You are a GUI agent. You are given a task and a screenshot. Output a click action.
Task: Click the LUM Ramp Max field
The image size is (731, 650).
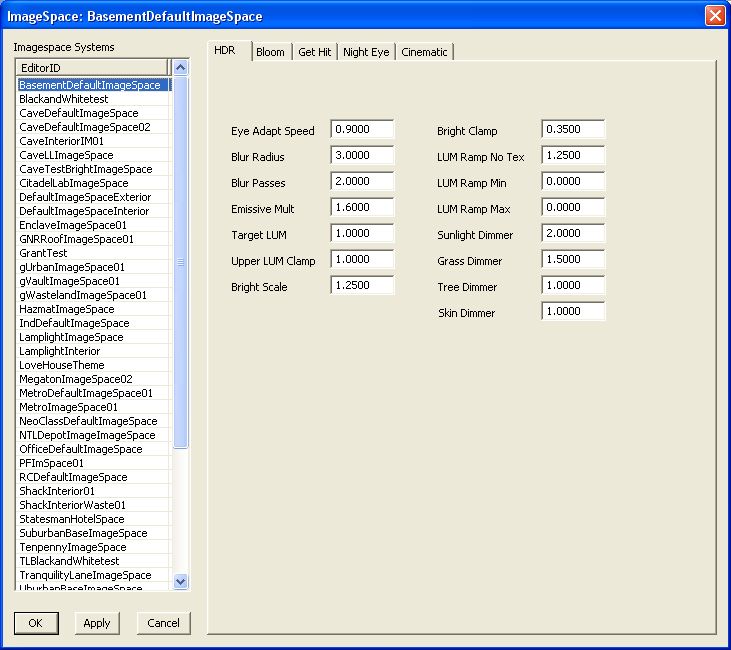point(573,207)
